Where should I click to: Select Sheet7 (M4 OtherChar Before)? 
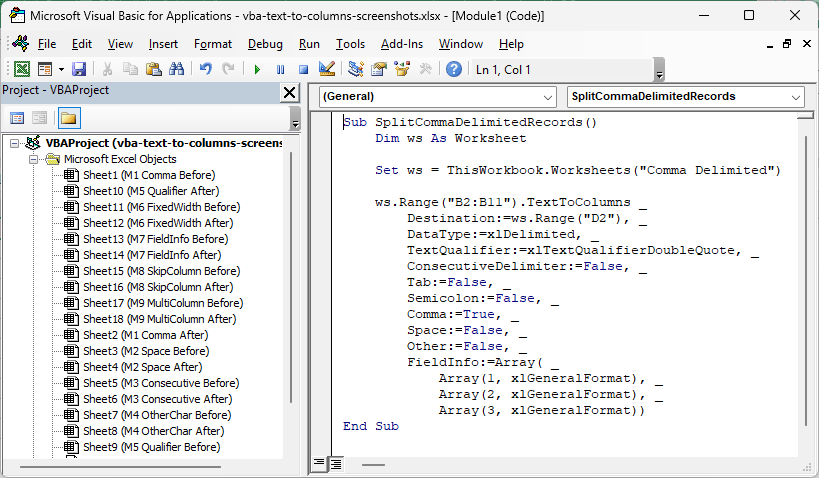(x=157, y=415)
